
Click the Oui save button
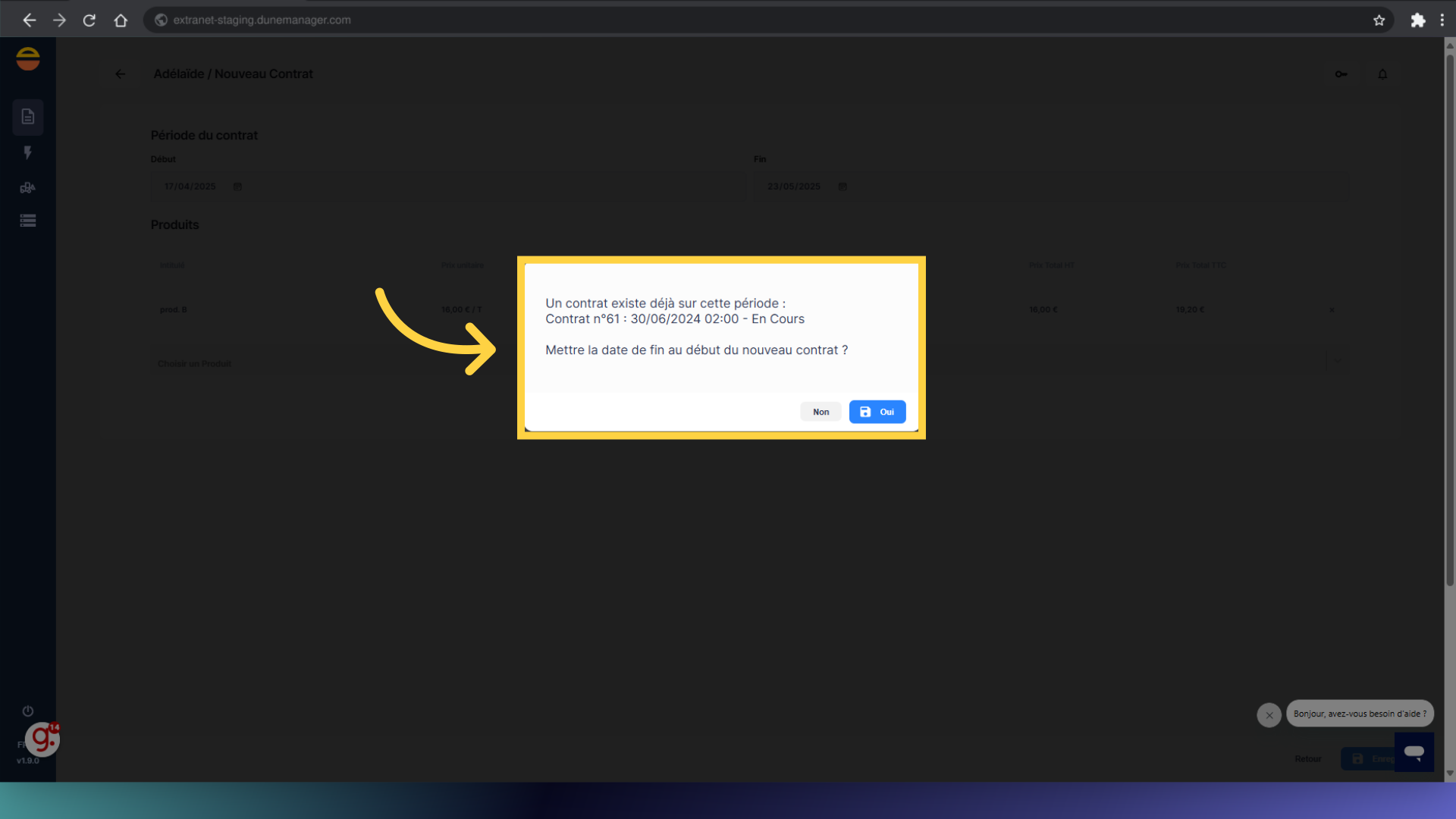877,412
